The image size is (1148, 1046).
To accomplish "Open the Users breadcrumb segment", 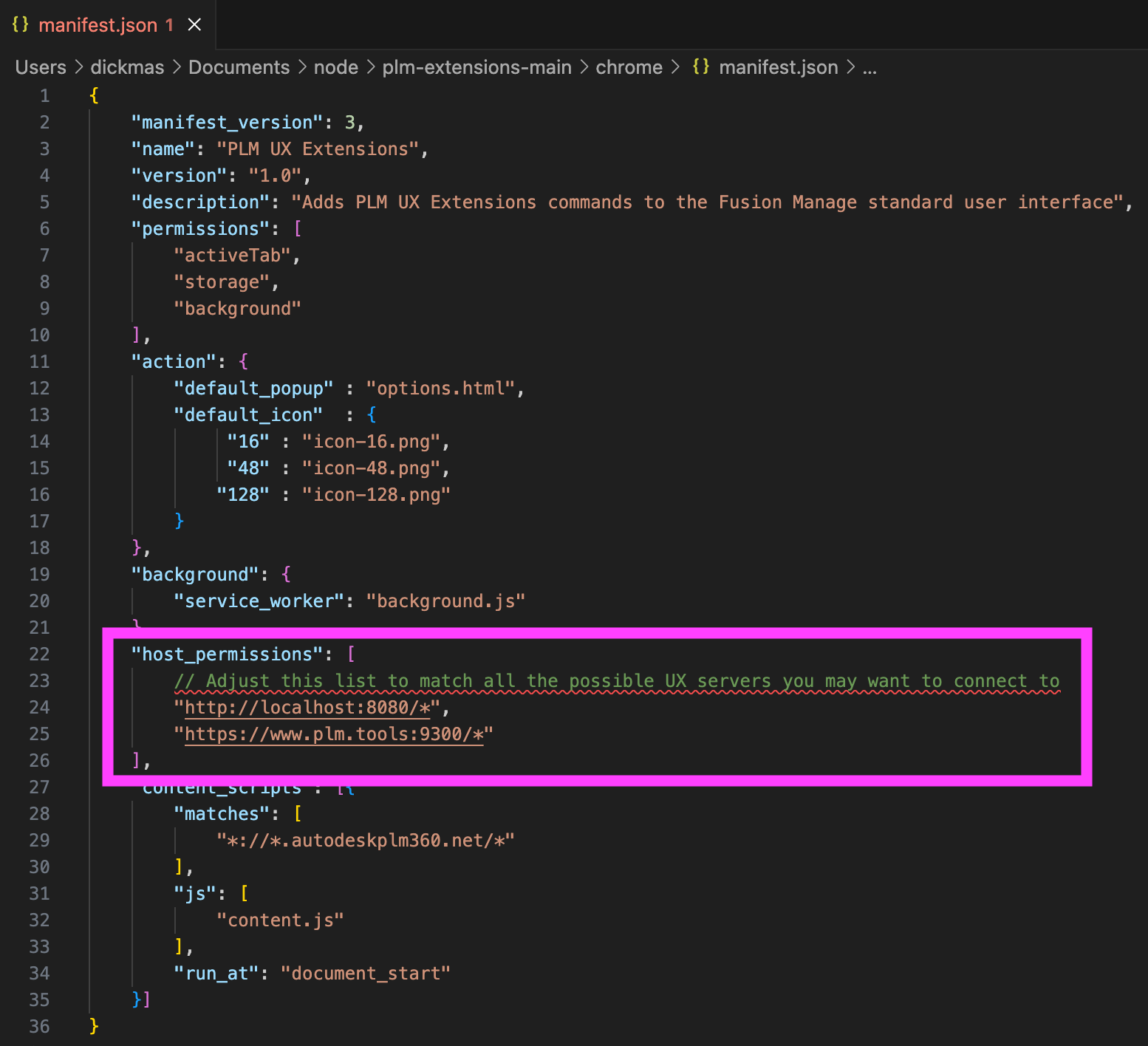I will 41,67.
